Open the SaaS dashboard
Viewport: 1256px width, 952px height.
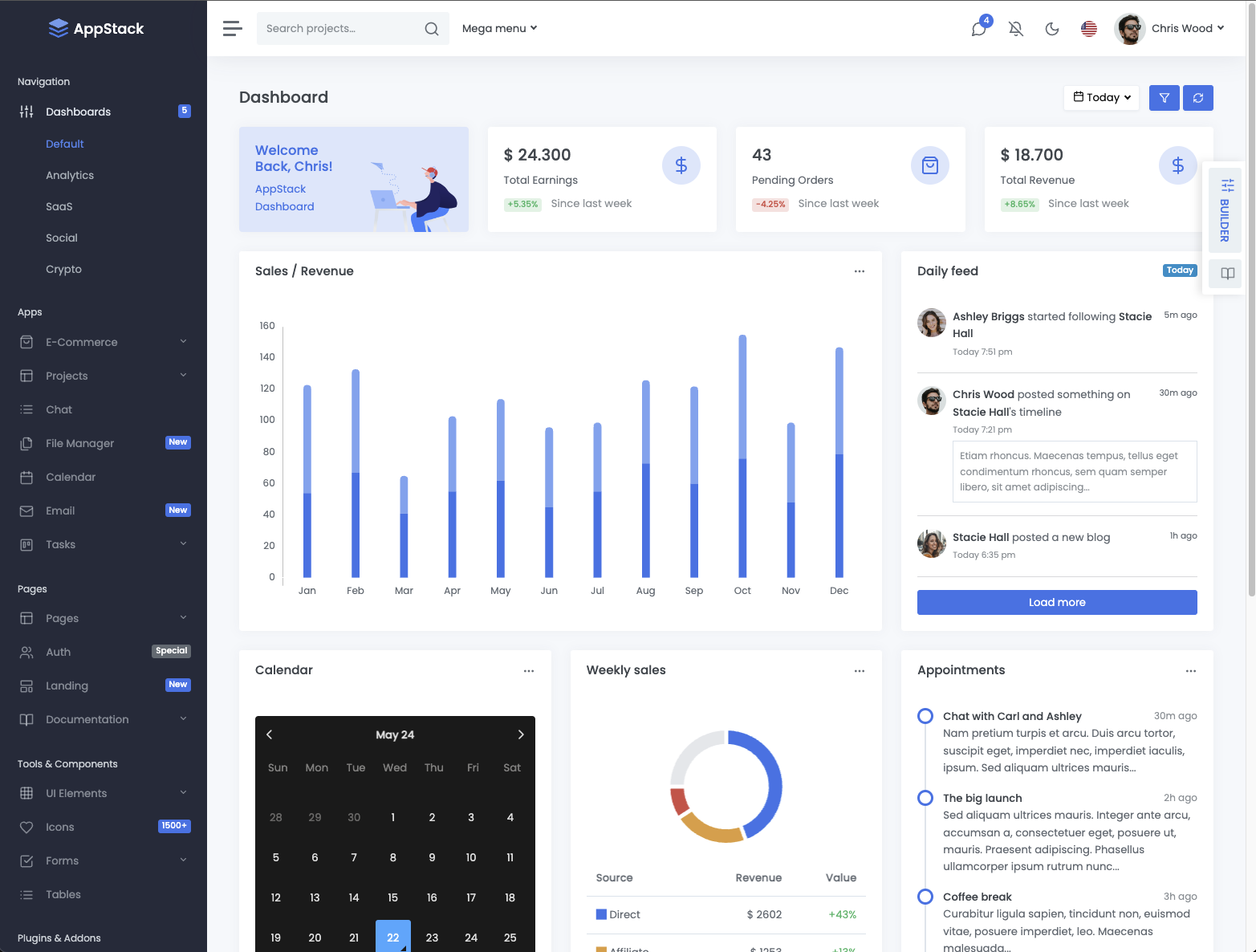59,206
